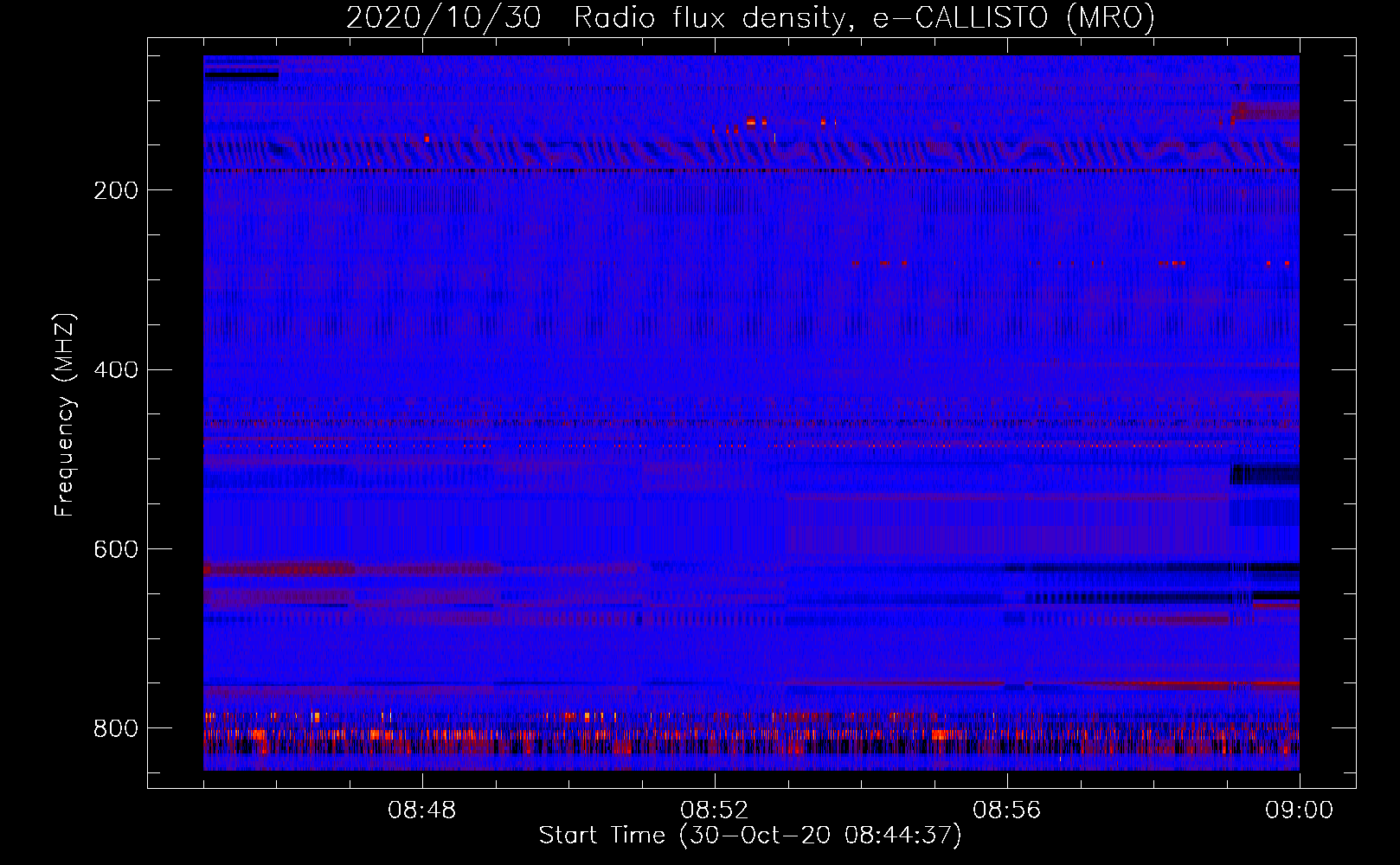
Task: Click the date '2020/10/30' in the title
Action: [444, 17]
